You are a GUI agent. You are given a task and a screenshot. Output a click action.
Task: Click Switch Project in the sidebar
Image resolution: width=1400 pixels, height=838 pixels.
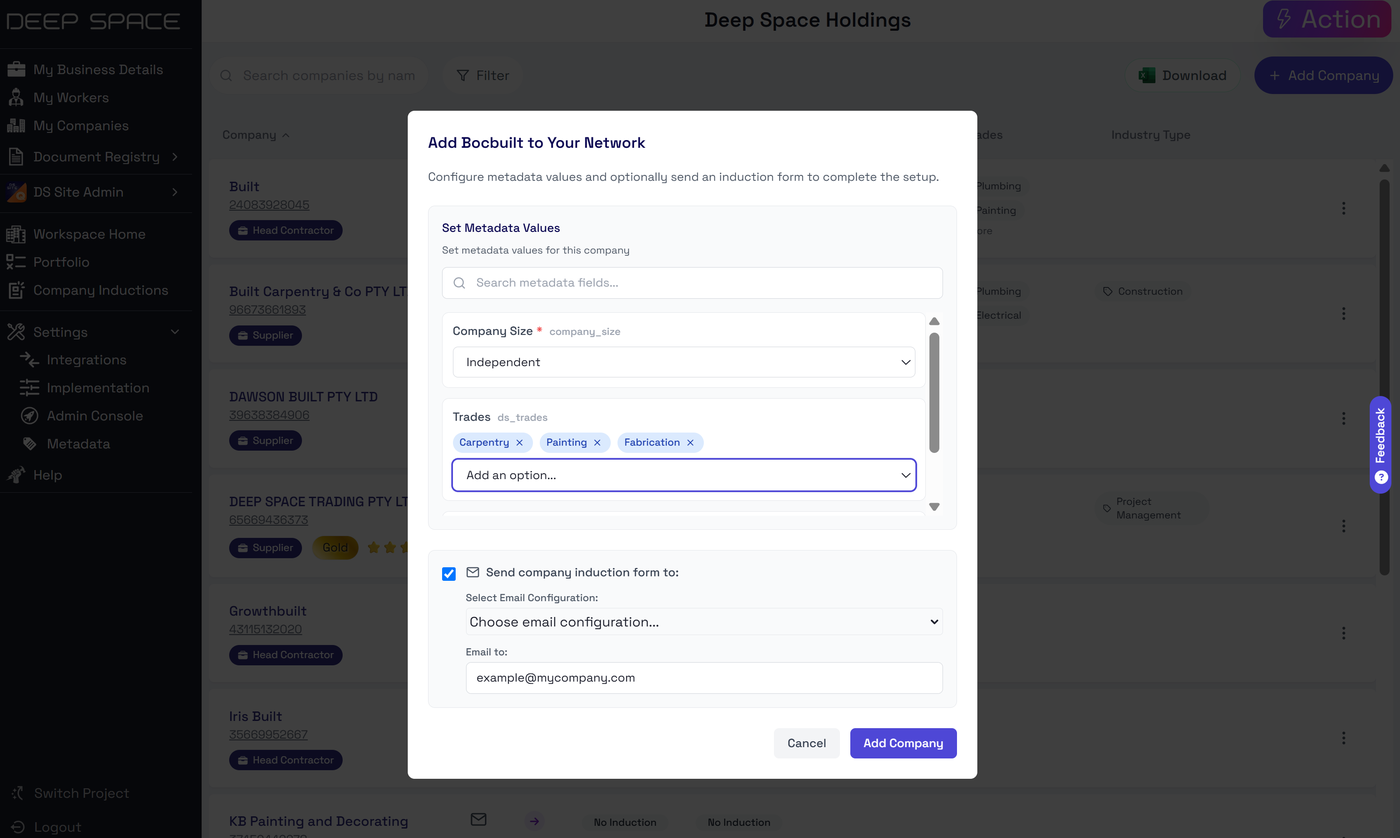pos(81,793)
